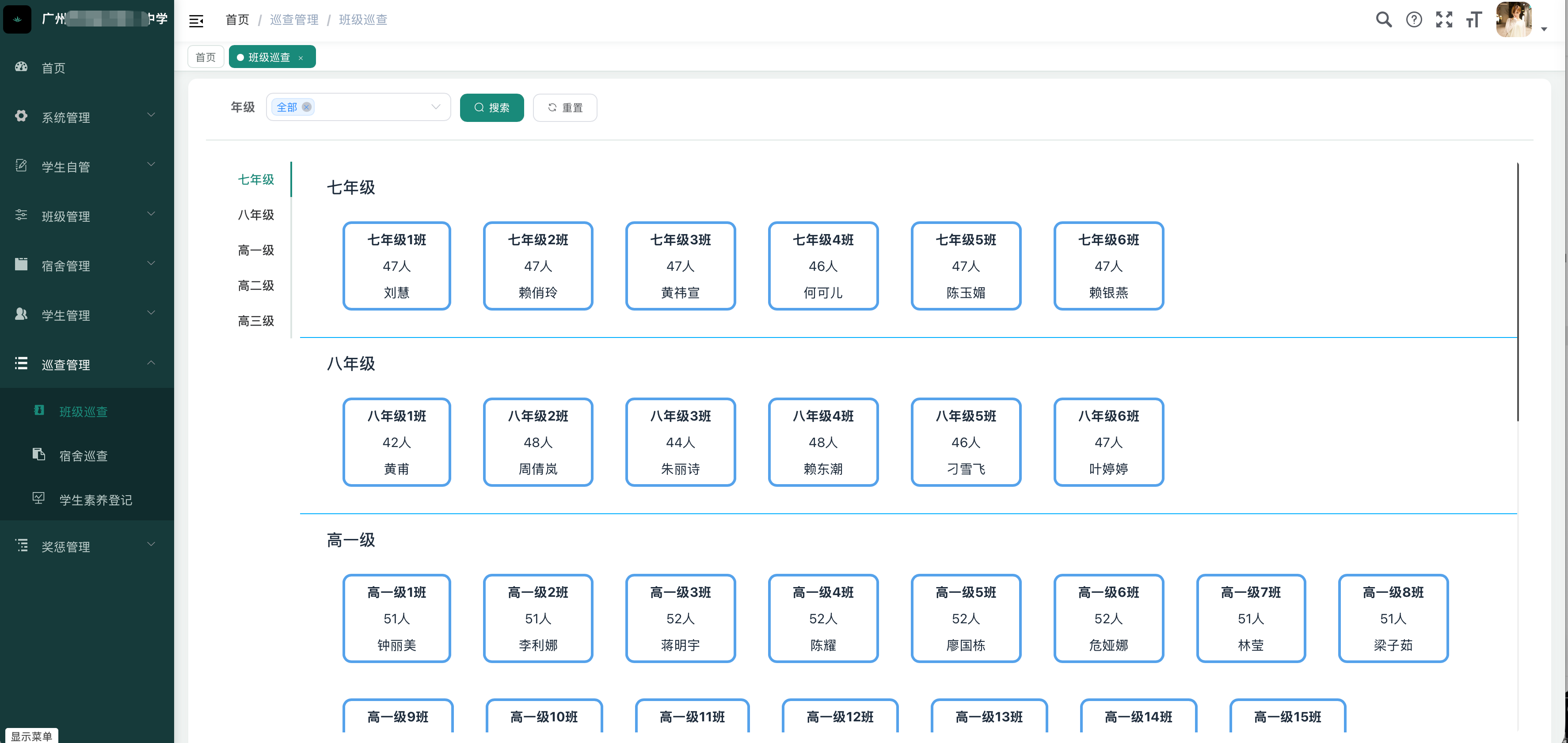Open the 学生素养登记 menu item
Image resolution: width=1568 pixels, height=743 pixels.
pos(87,500)
